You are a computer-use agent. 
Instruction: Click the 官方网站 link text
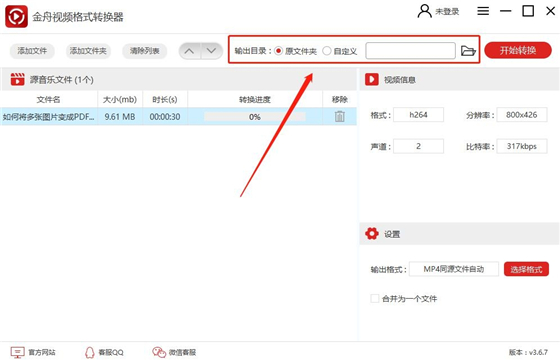click(42, 352)
